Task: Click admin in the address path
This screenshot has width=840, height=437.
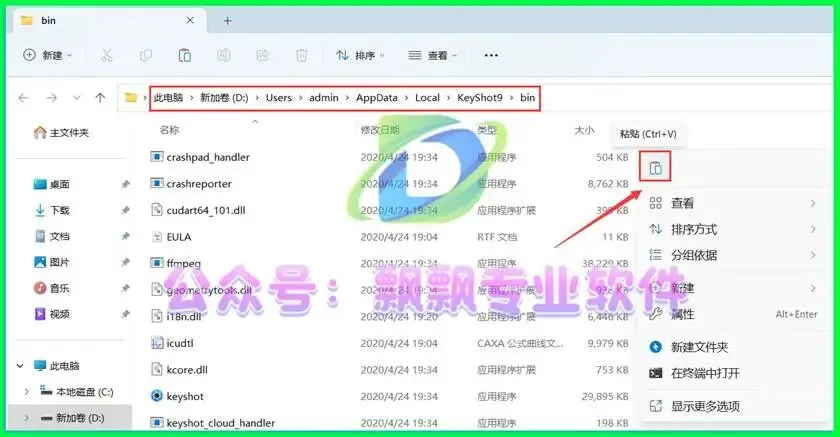Action: pos(324,97)
